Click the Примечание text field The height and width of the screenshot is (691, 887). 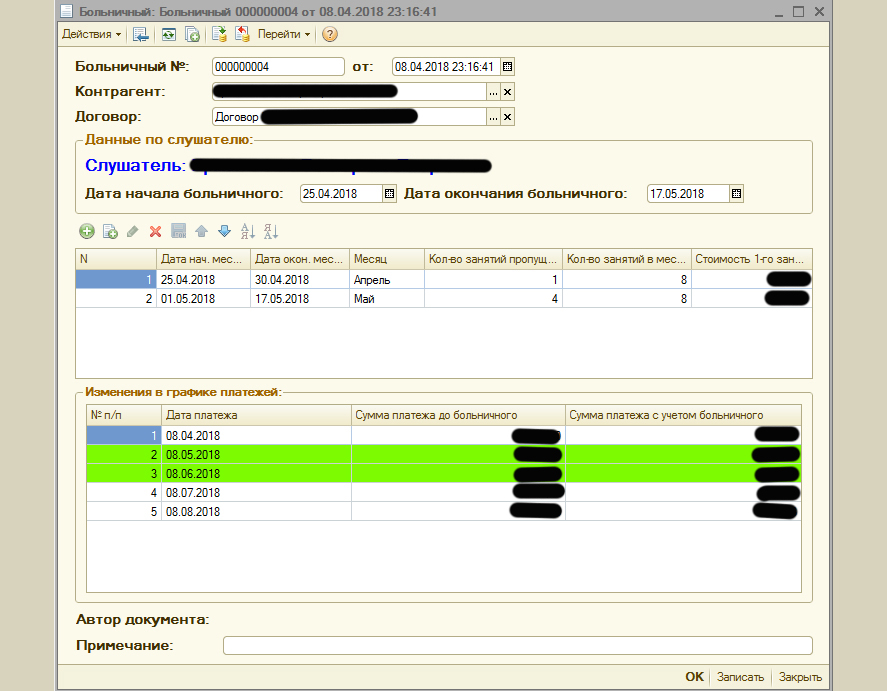click(517, 646)
